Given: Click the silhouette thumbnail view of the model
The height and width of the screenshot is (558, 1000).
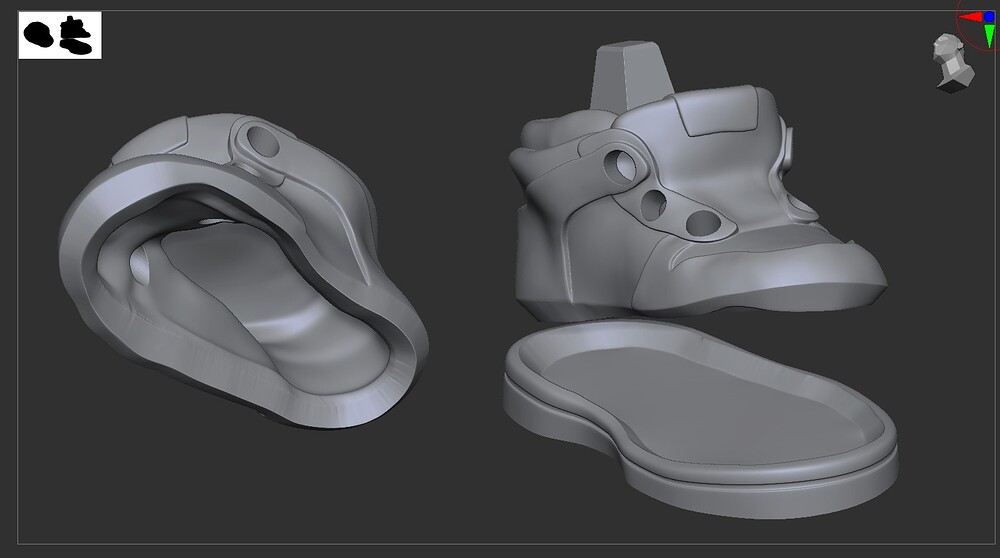Looking at the screenshot, I should point(60,35).
